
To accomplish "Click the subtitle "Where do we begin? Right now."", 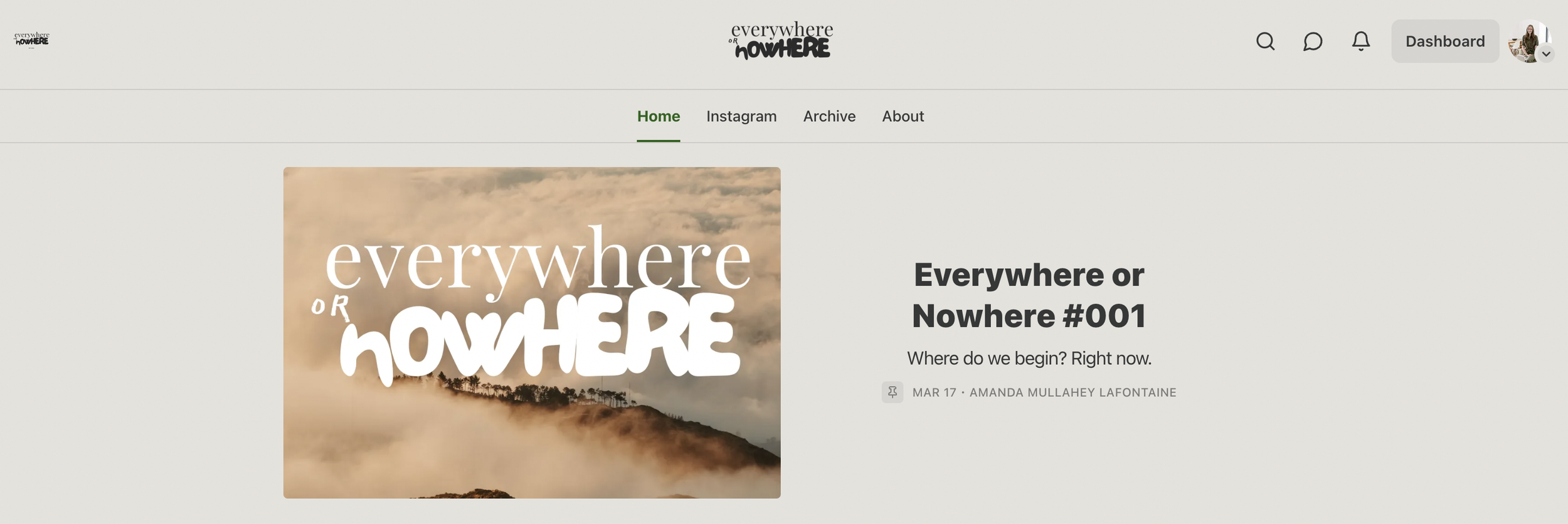I will pos(1029,359).
